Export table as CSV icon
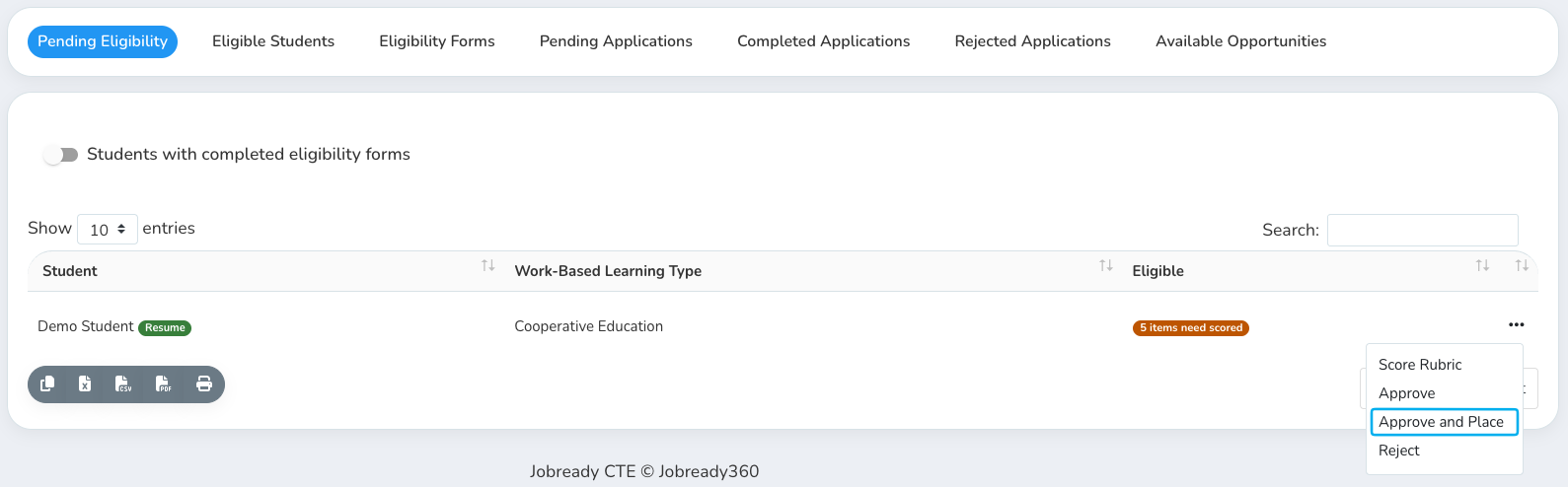The image size is (1568, 487). point(123,384)
